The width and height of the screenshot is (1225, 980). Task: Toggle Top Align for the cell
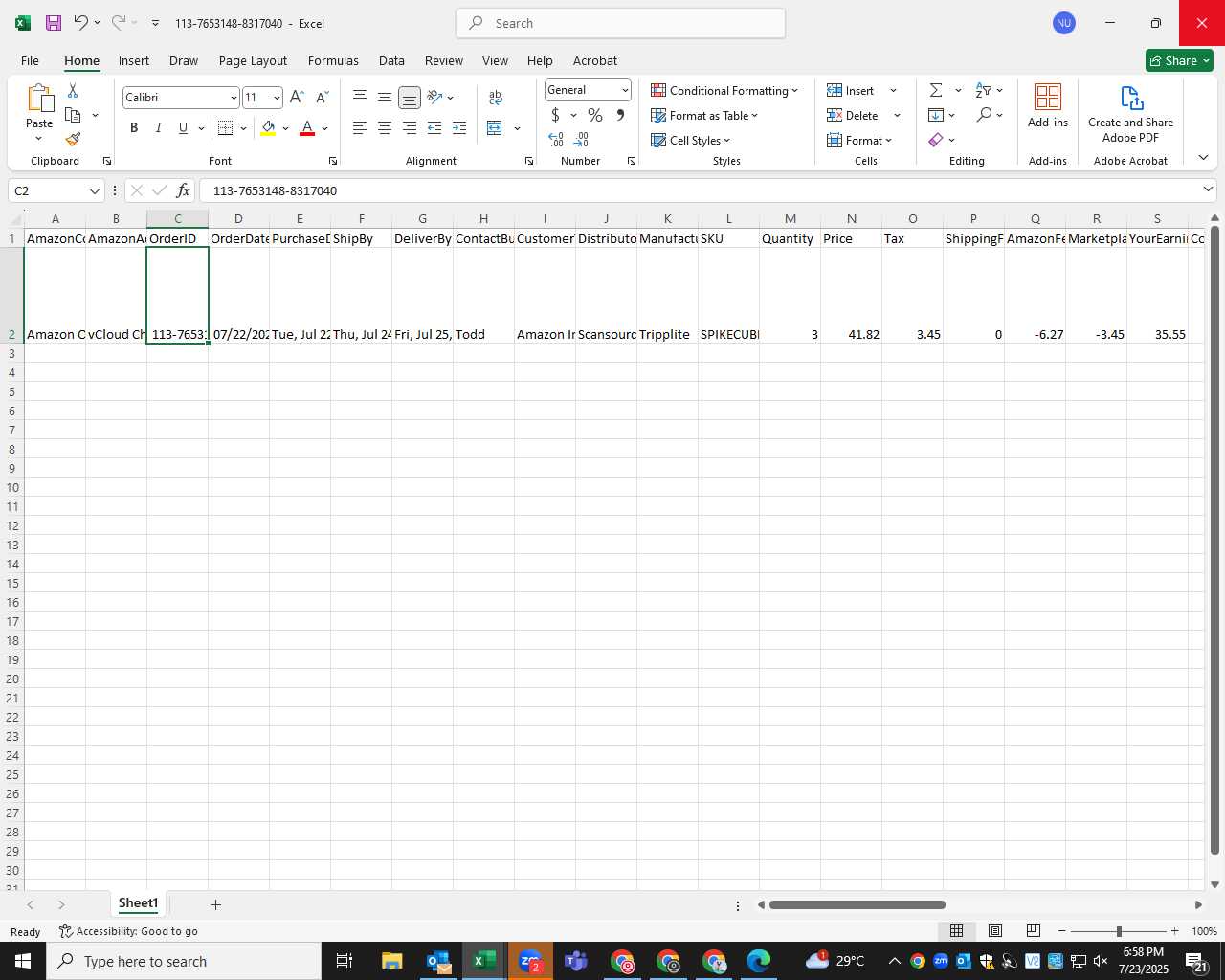[360, 98]
